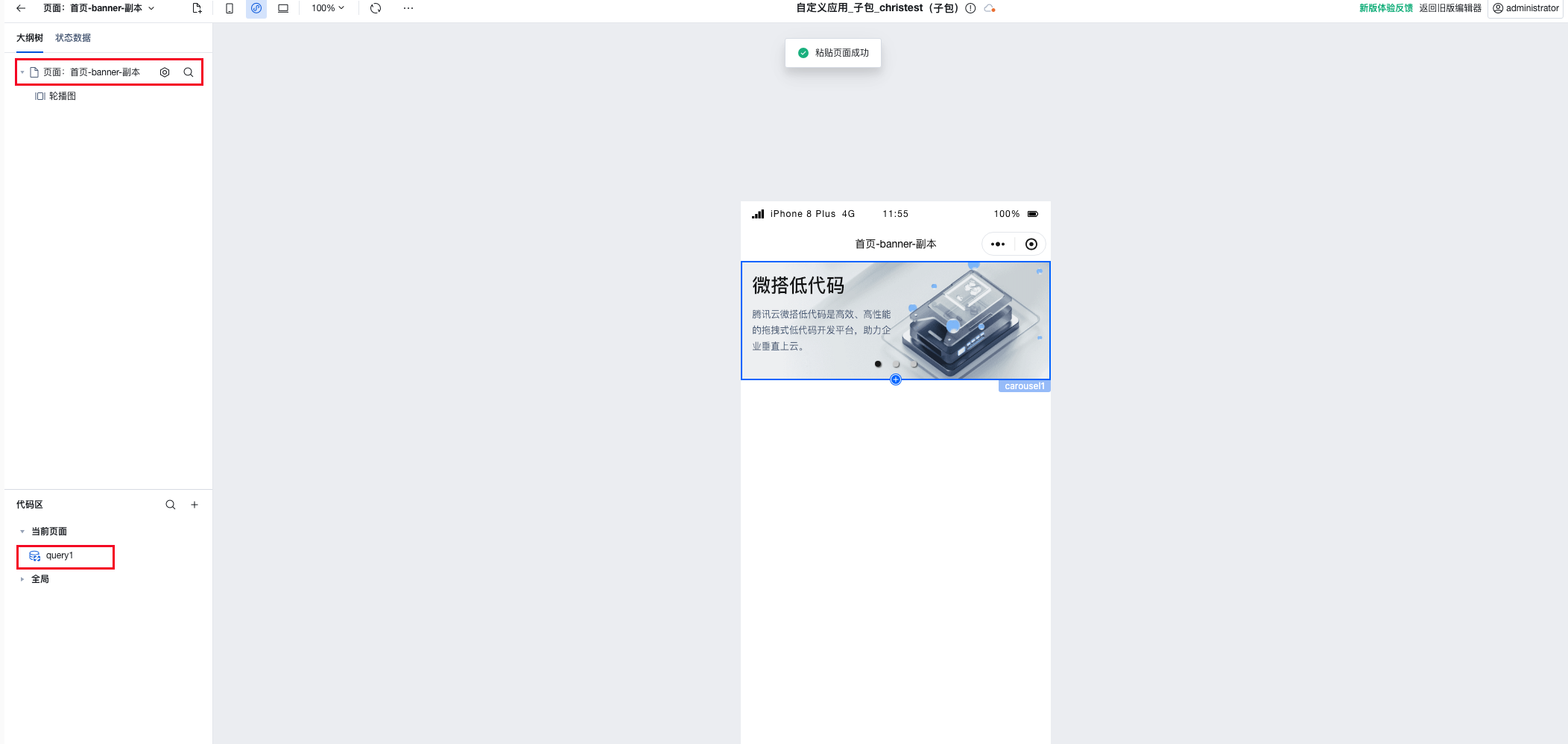Screen dimensions: 1568x744
Task: Expand the 全局 section
Action: tap(22, 579)
